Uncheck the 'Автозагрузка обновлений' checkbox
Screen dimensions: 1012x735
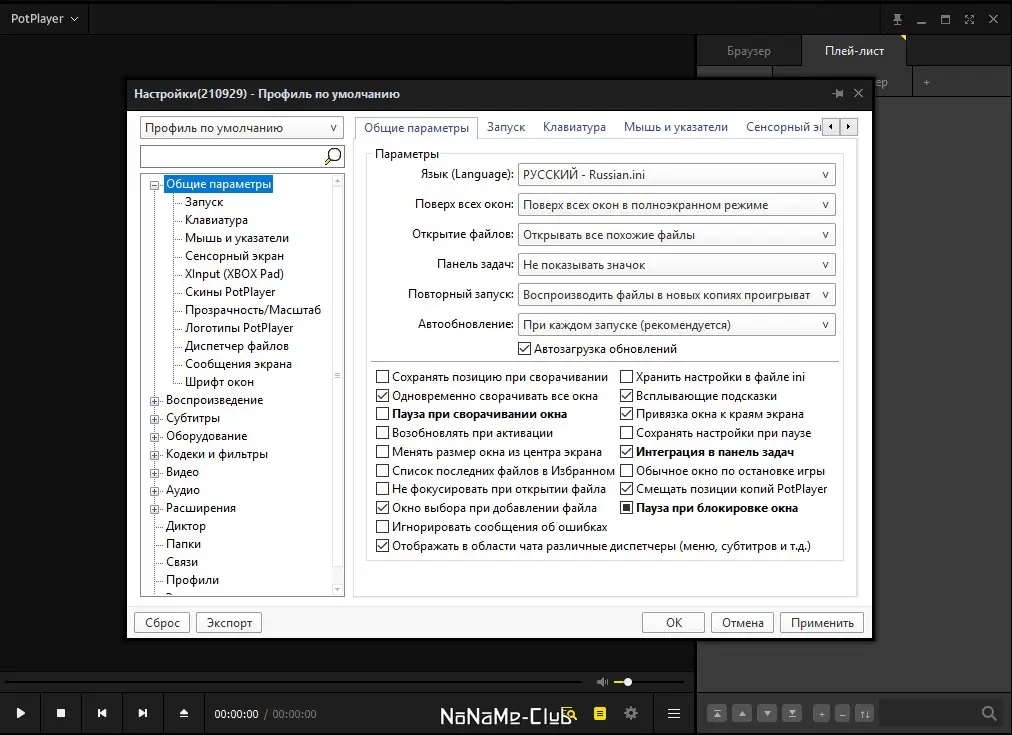(525, 349)
